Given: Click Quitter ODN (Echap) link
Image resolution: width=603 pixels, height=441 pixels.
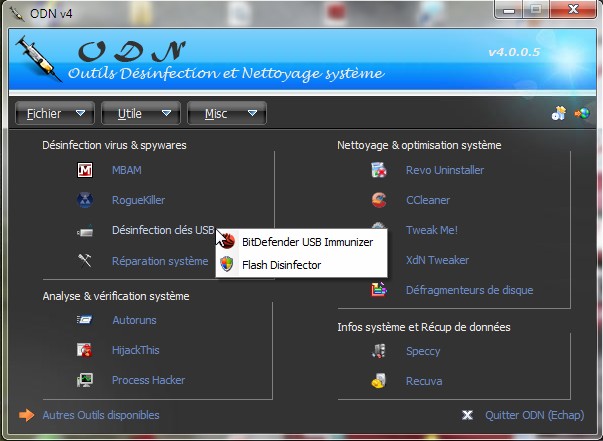Looking at the screenshot, I should tap(535, 415).
